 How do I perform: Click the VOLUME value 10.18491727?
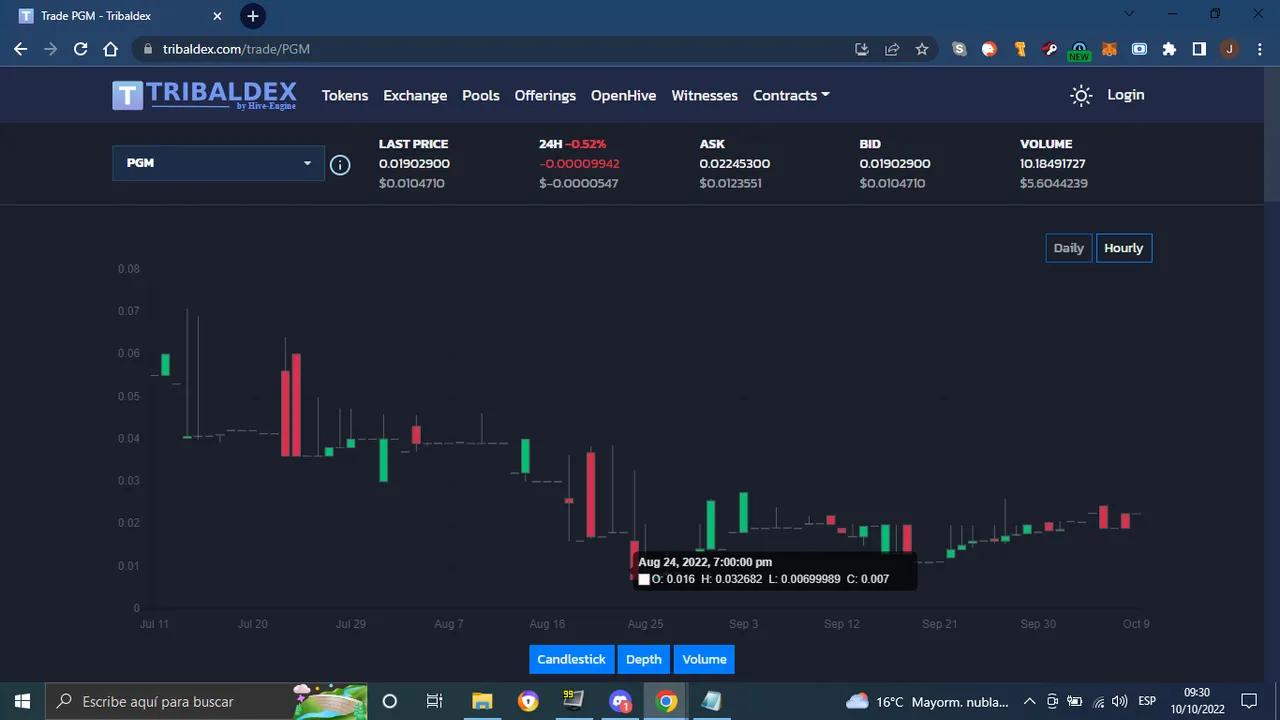point(1053,163)
